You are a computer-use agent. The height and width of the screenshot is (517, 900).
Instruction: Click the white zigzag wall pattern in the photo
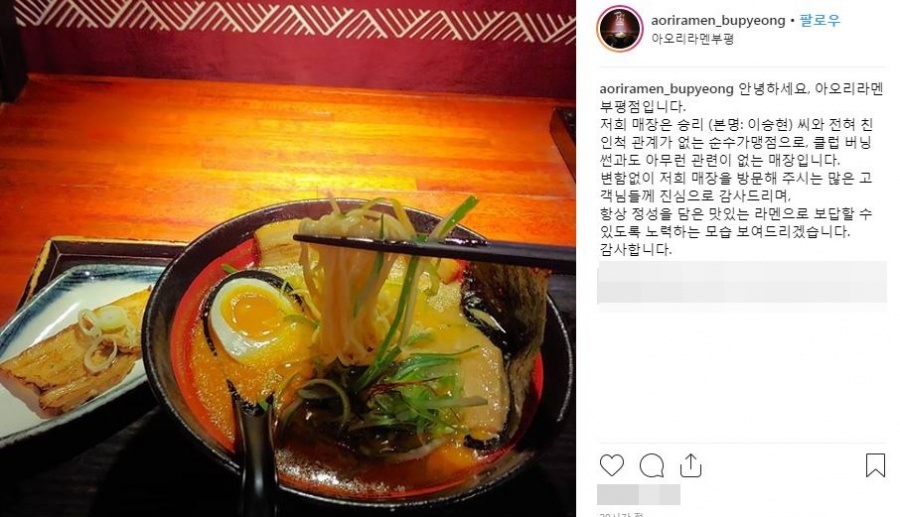click(x=296, y=20)
